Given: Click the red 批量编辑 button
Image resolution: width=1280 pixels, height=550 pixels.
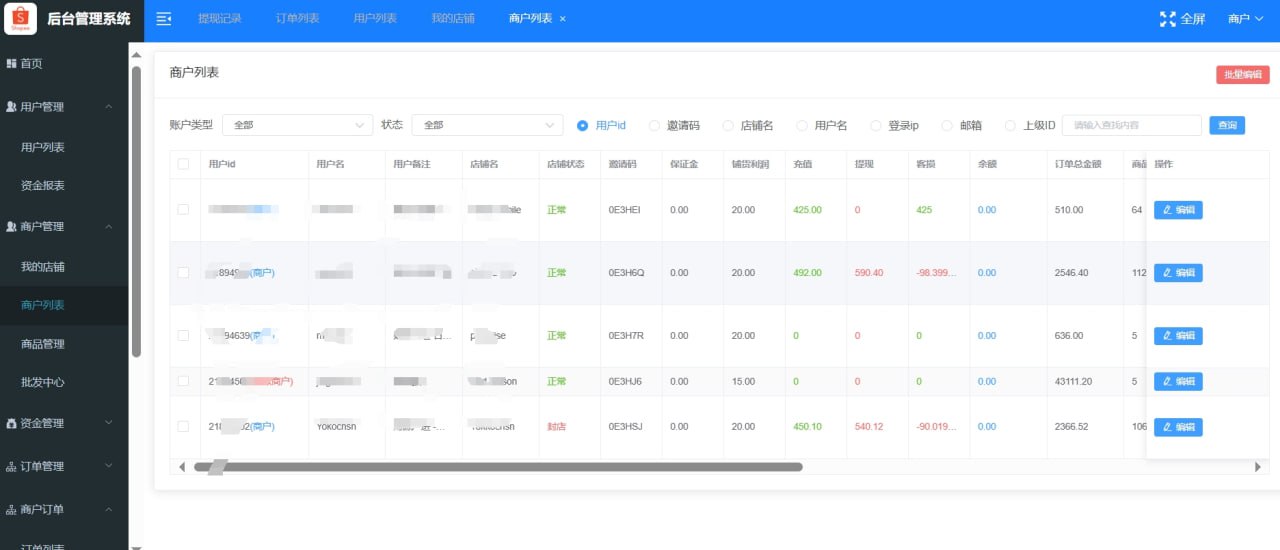Looking at the screenshot, I should pyautogui.click(x=1243, y=75).
